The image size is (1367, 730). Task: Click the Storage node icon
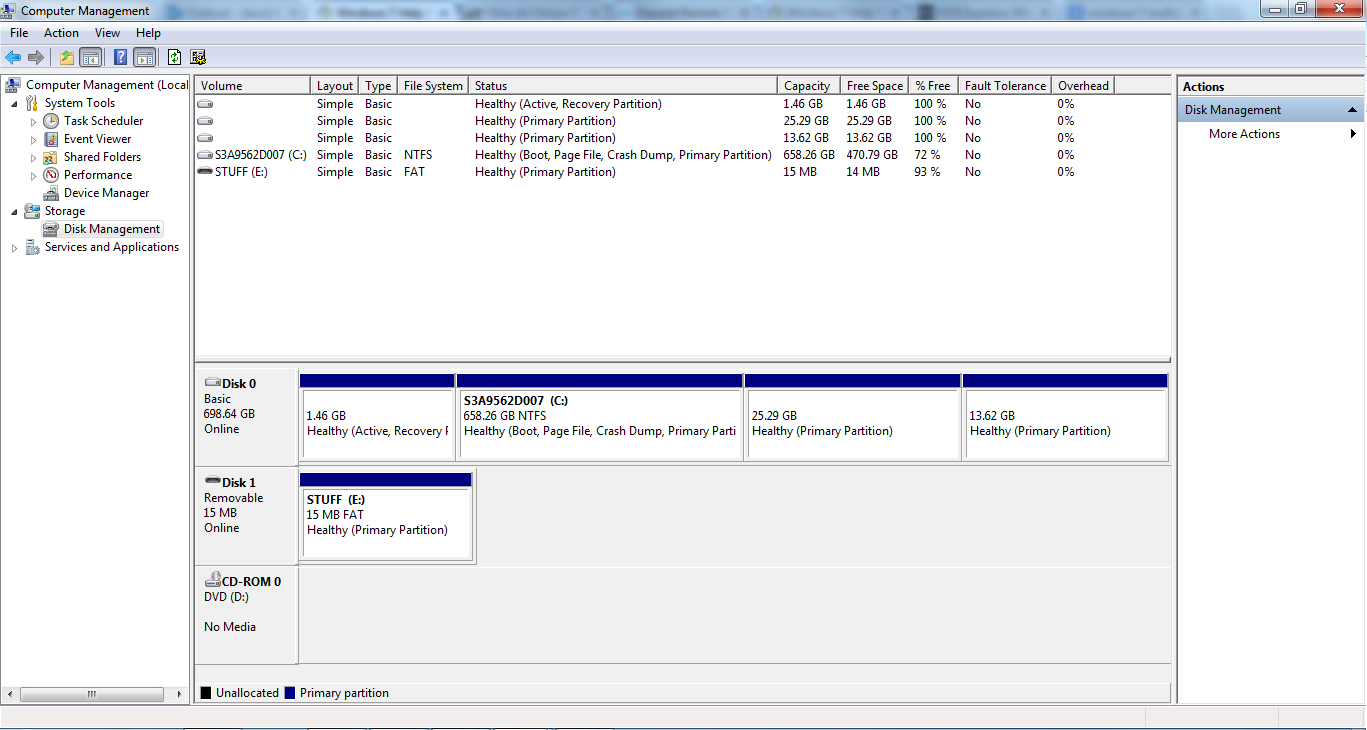pos(32,211)
